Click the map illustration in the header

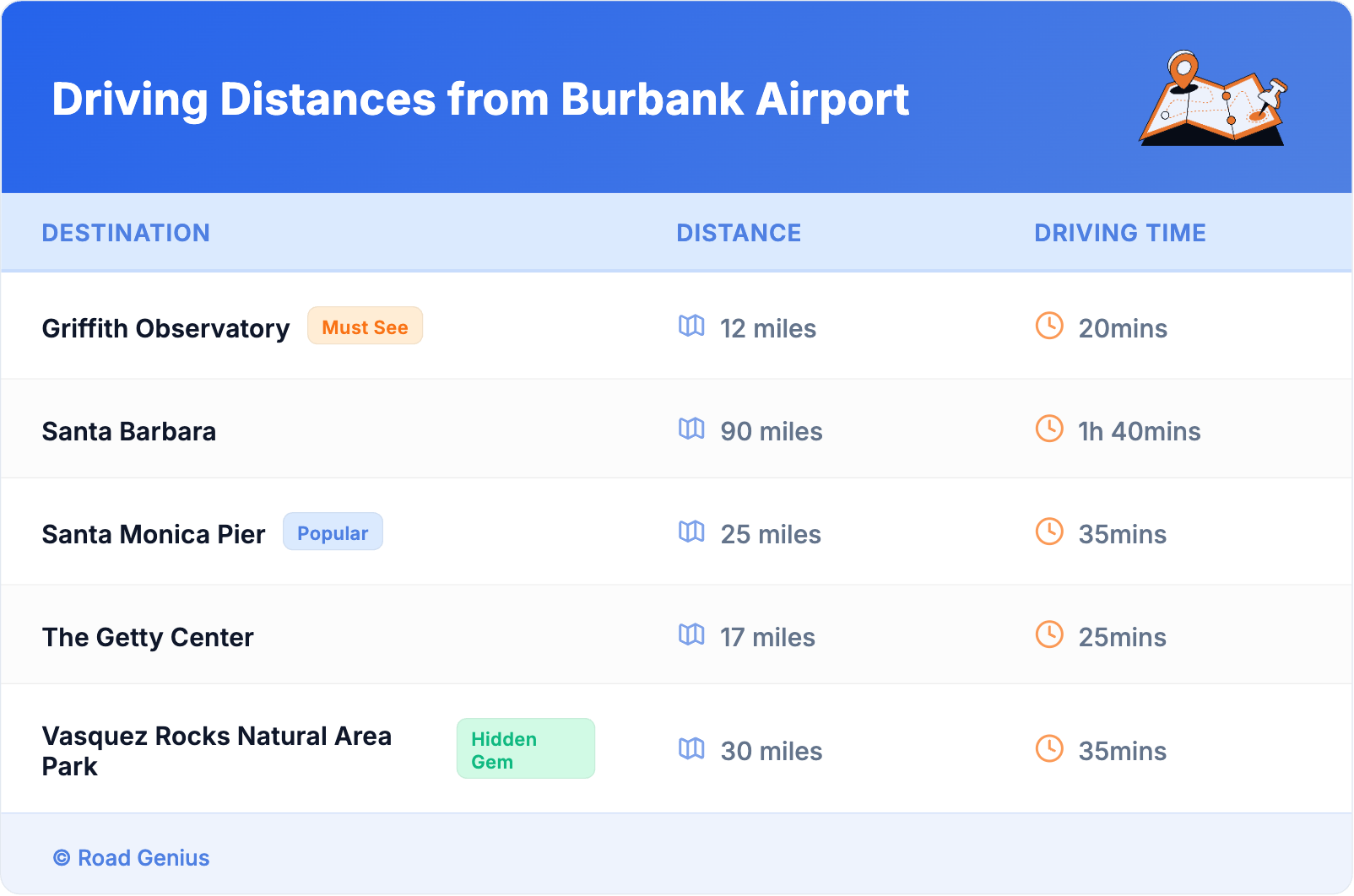click(x=1213, y=100)
